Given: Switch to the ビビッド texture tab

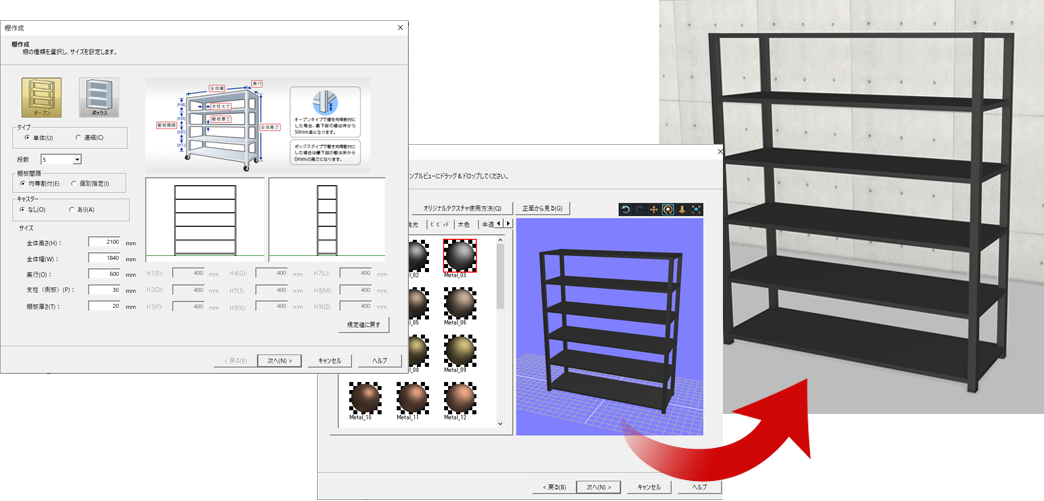Looking at the screenshot, I should tap(439, 224).
